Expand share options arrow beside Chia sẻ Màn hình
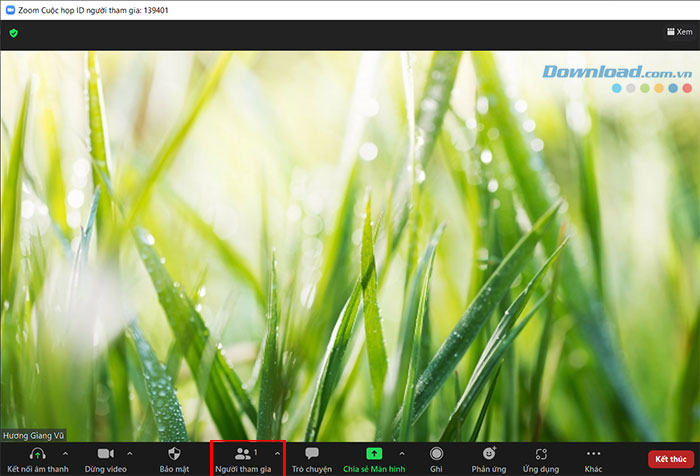Screen dimensions: 700x476 (402, 453)
